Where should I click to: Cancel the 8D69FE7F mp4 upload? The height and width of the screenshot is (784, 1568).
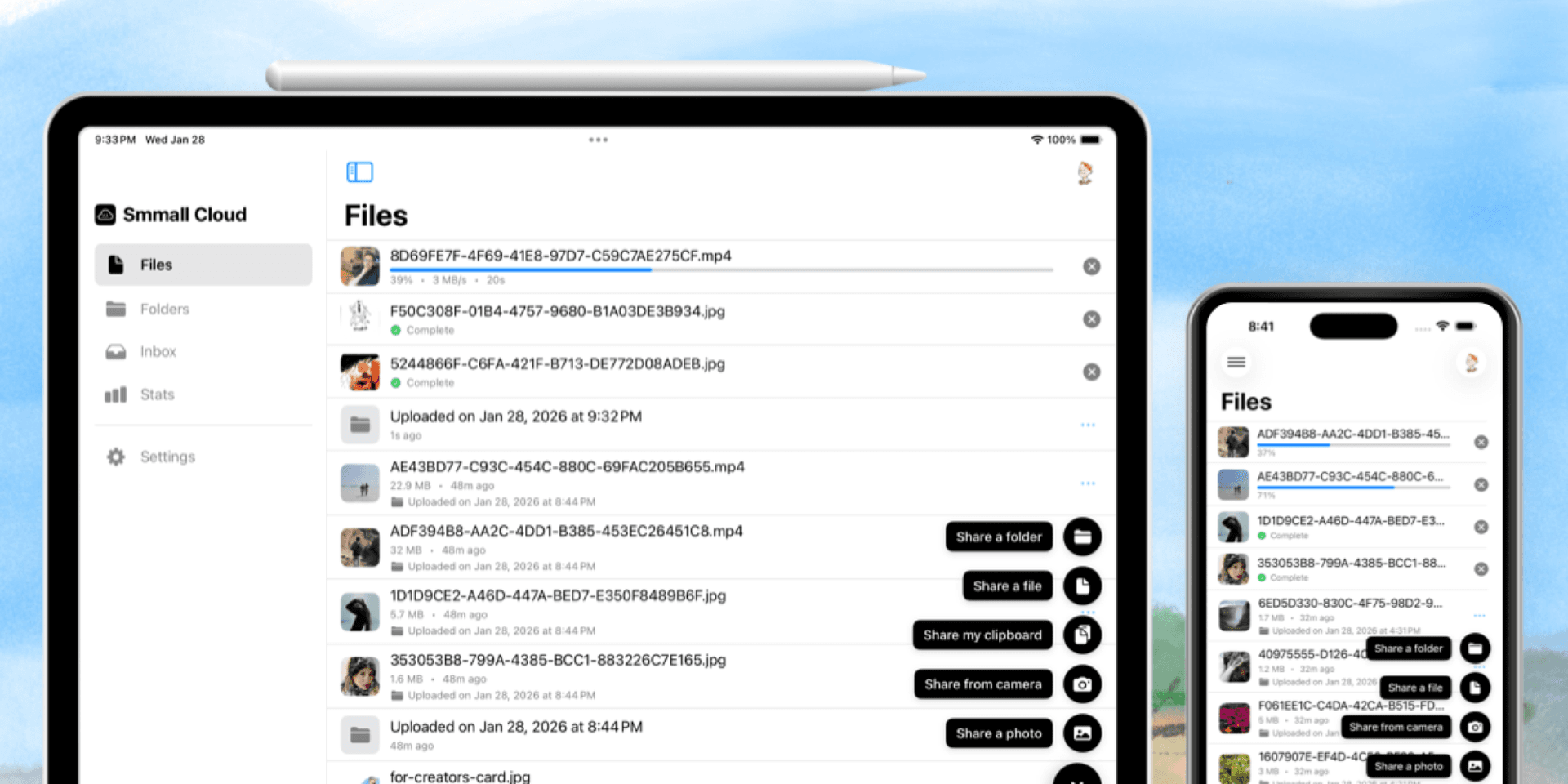coord(1091,266)
